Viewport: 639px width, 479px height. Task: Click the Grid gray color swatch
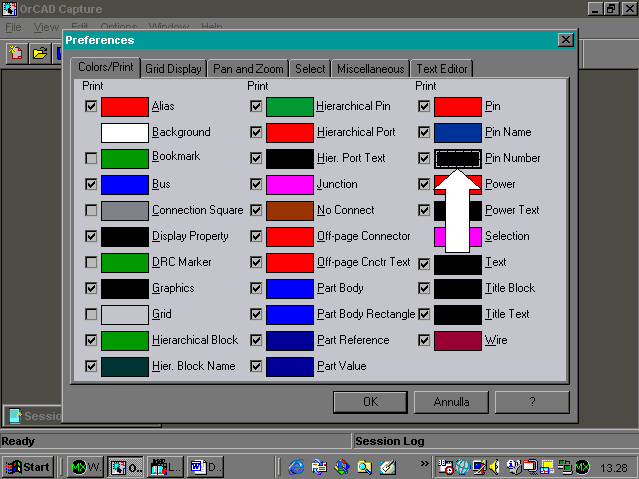tap(125, 315)
